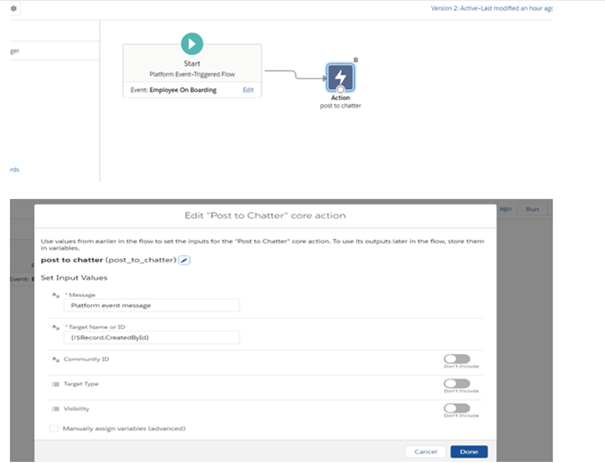This screenshot has height=463, width=605.
Task: Click the settings gear icon at top left
Action: (x=13, y=8)
